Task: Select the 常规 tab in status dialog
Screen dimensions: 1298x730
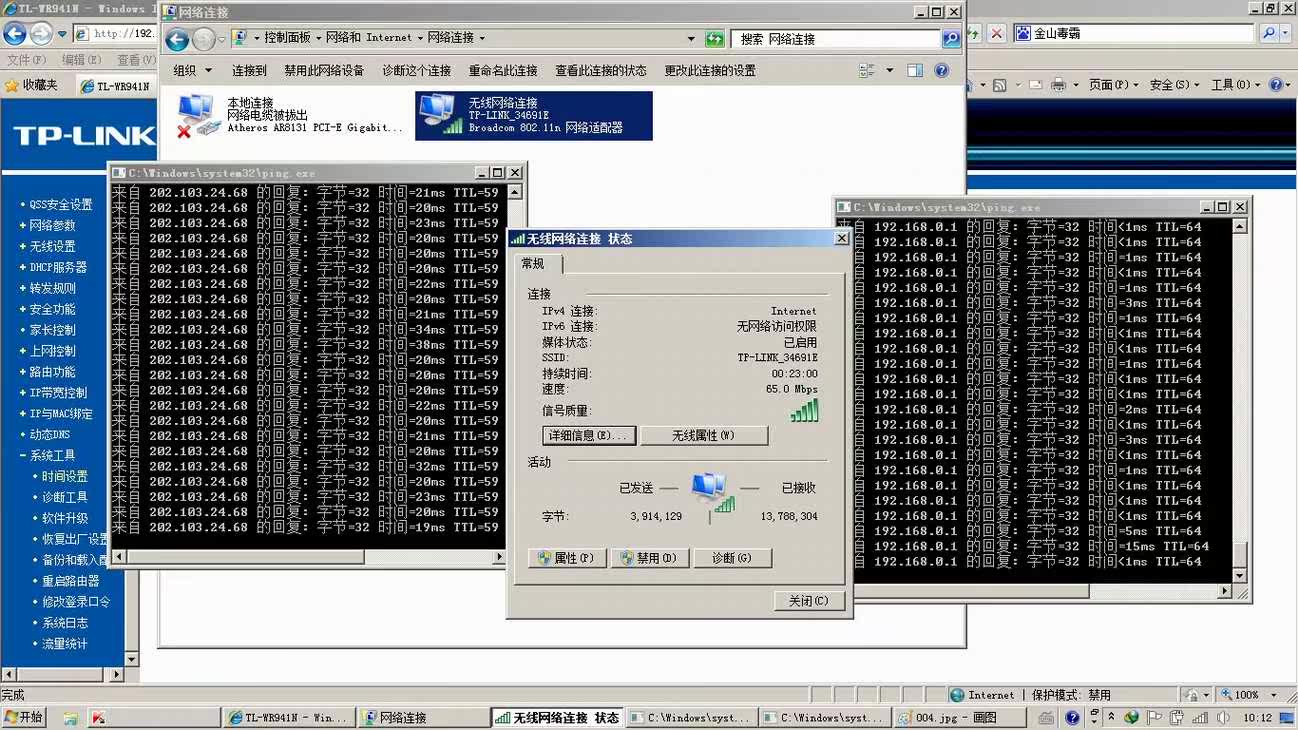Action: point(533,264)
